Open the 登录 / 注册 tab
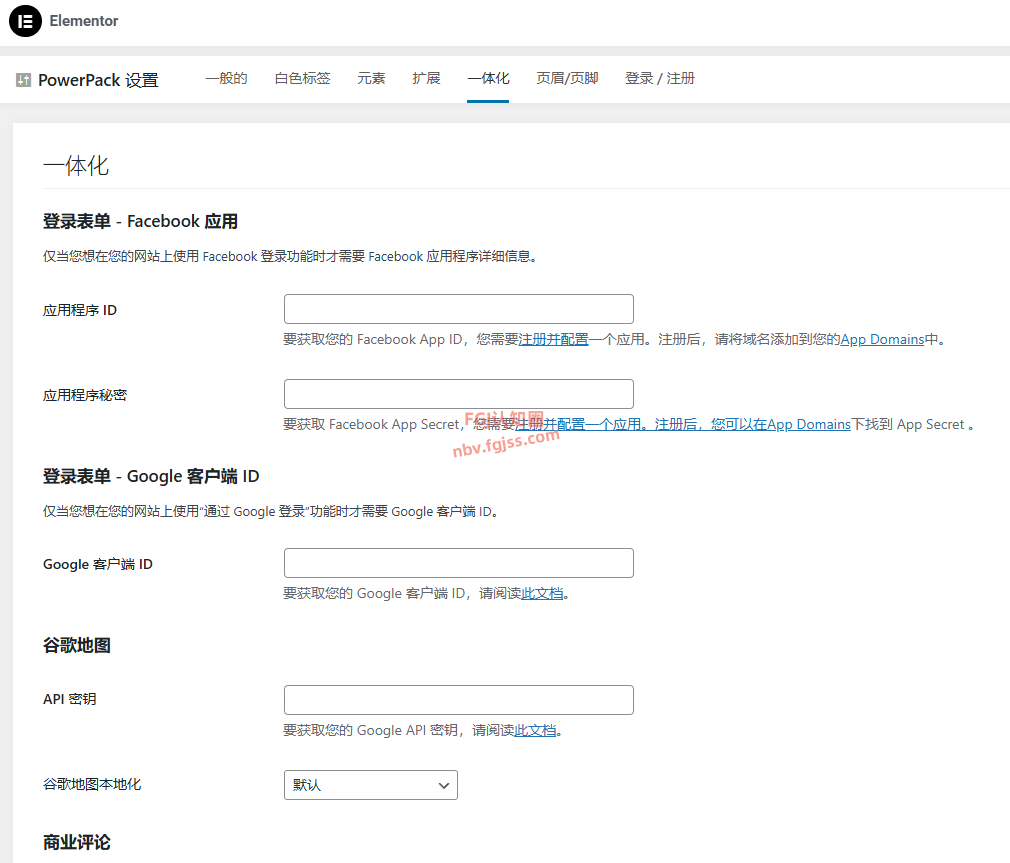Viewport: 1010px width, 863px height. point(660,79)
